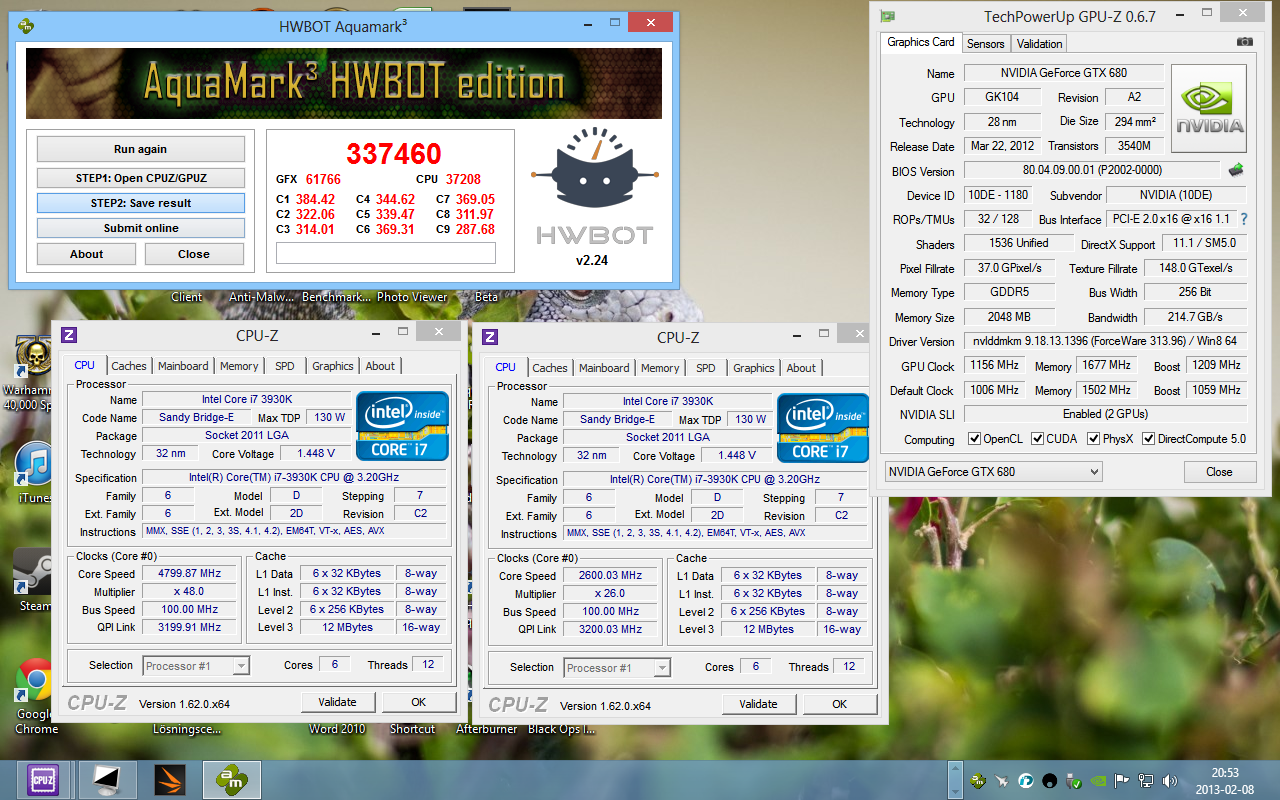Click the Safely Remove Hardware tray icon
Screen dimensions: 1280x800
point(1075,780)
